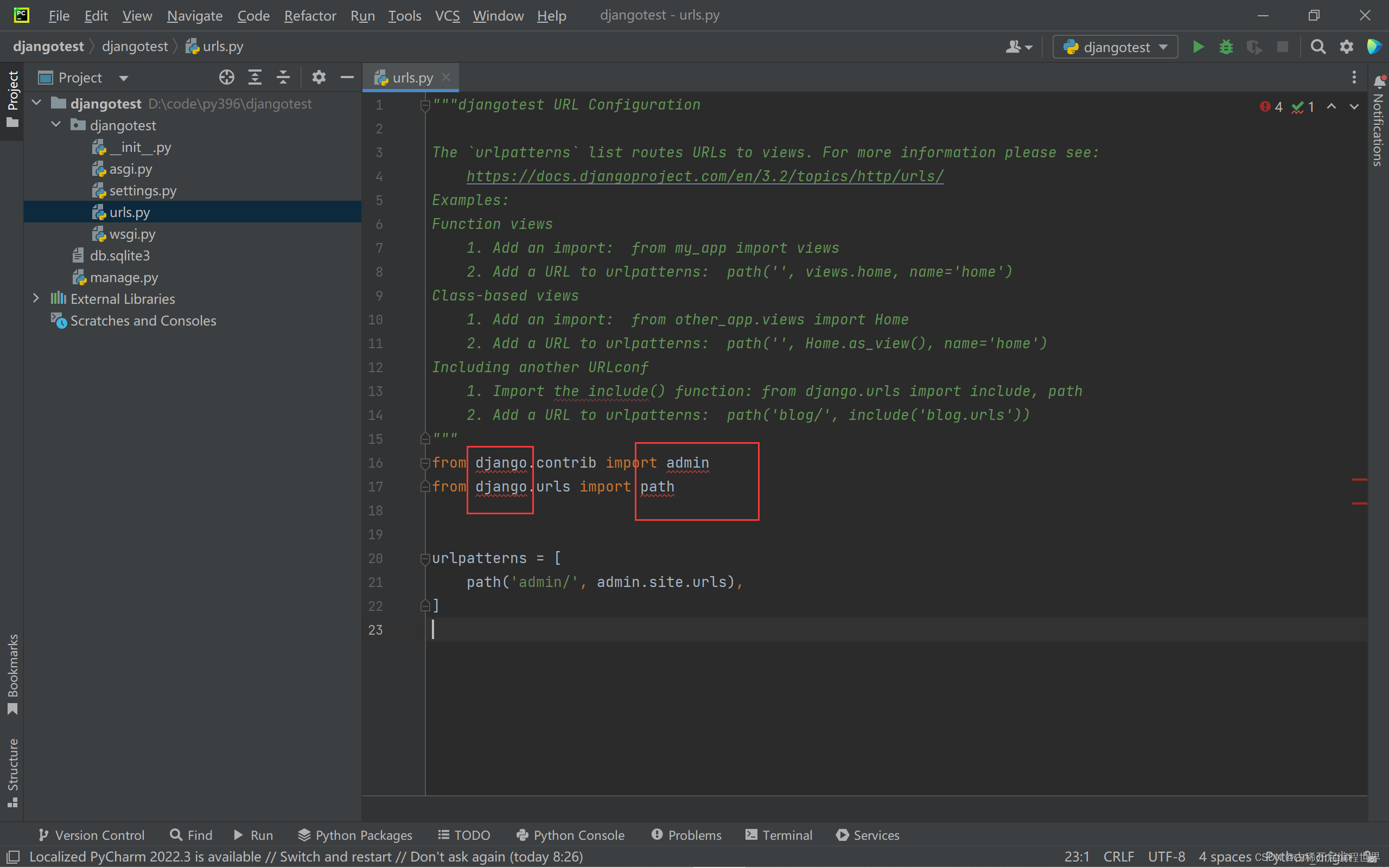Click the Run button in toolbar

tap(1197, 47)
